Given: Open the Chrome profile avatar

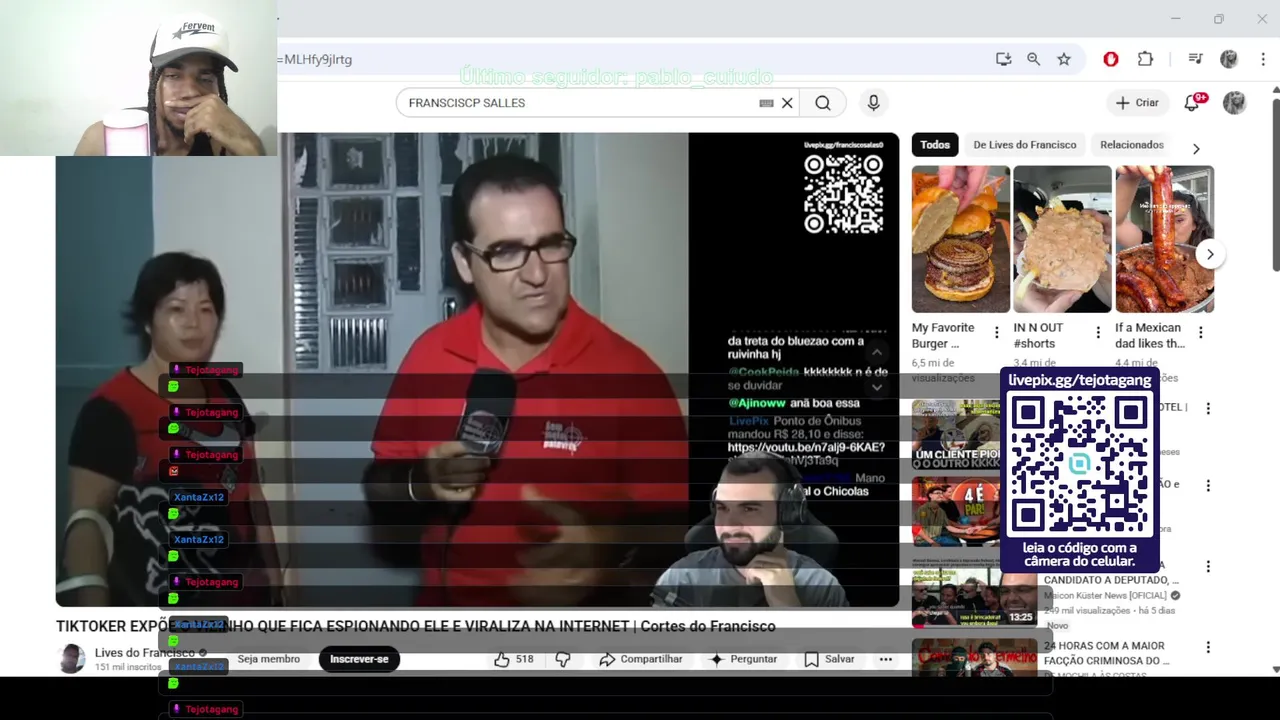Looking at the screenshot, I should [x=1229, y=59].
